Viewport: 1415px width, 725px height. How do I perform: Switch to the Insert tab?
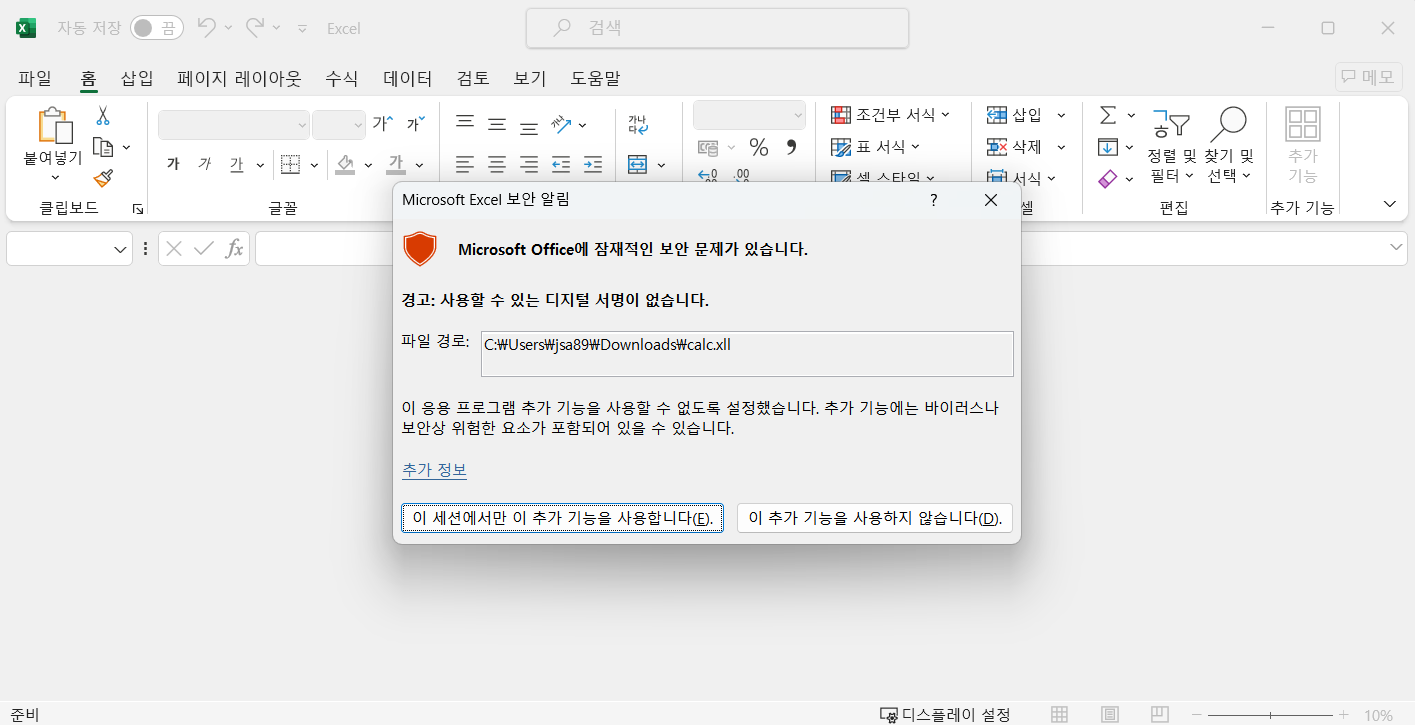point(137,78)
